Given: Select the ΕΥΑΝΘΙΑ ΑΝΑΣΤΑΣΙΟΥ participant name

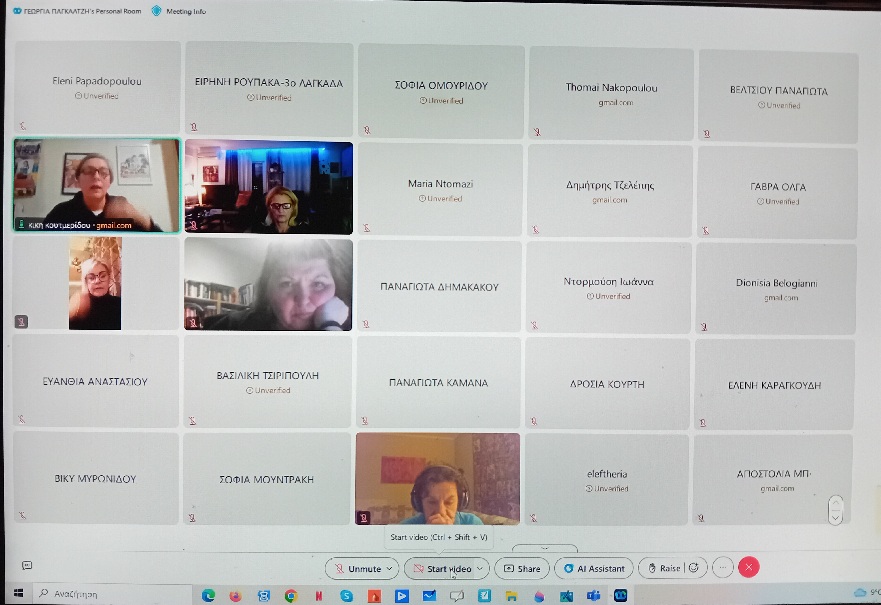Looking at the screenshot, I should coord(95,381).
